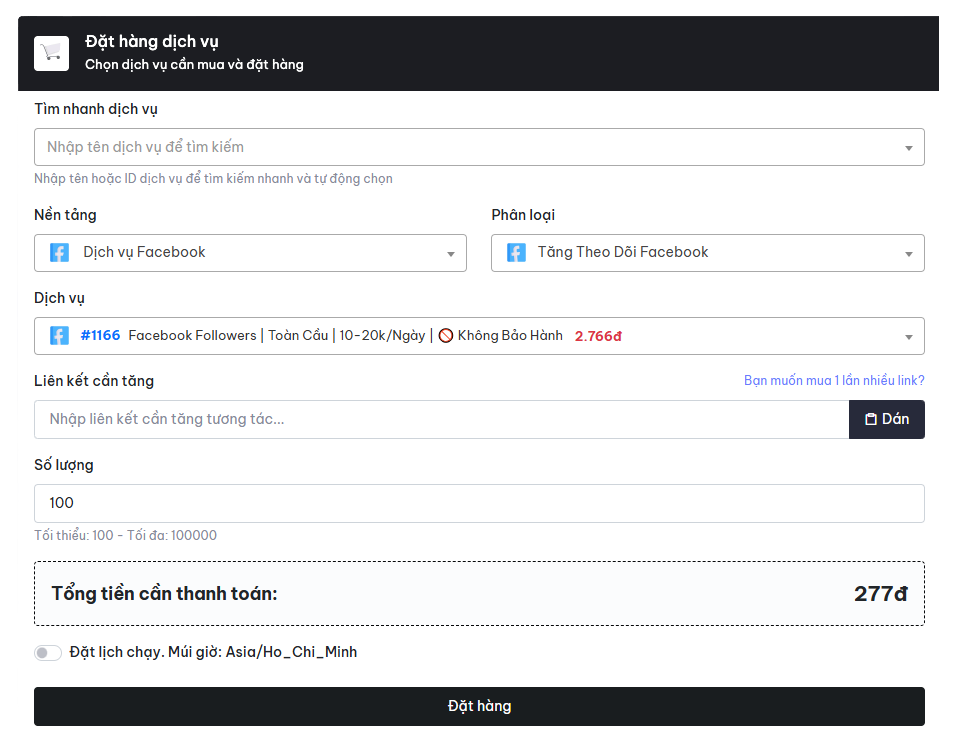The image size is (964, 729).
Task: Click the Không Bảo Hành text
Action: tap(510, 336)
